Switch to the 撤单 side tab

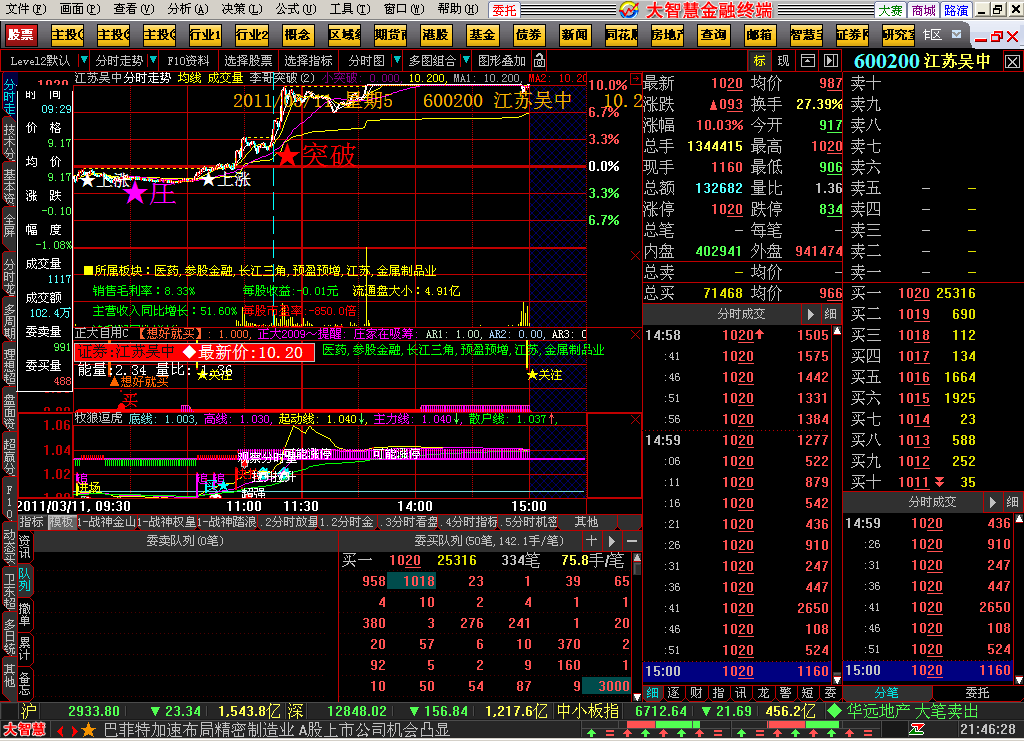coord(24,614)
